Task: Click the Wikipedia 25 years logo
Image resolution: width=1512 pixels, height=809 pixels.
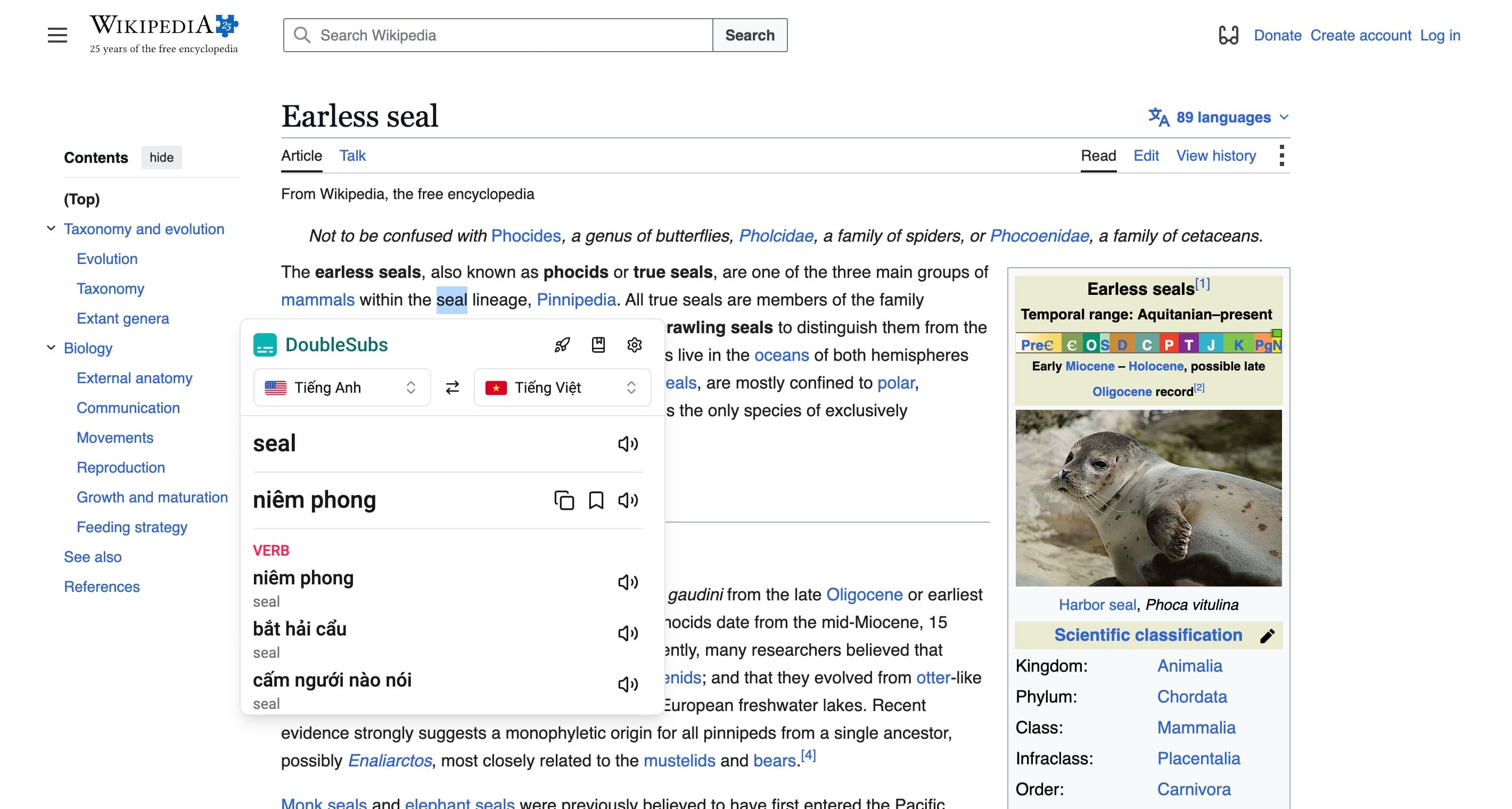Action: [x=164, y=35]
